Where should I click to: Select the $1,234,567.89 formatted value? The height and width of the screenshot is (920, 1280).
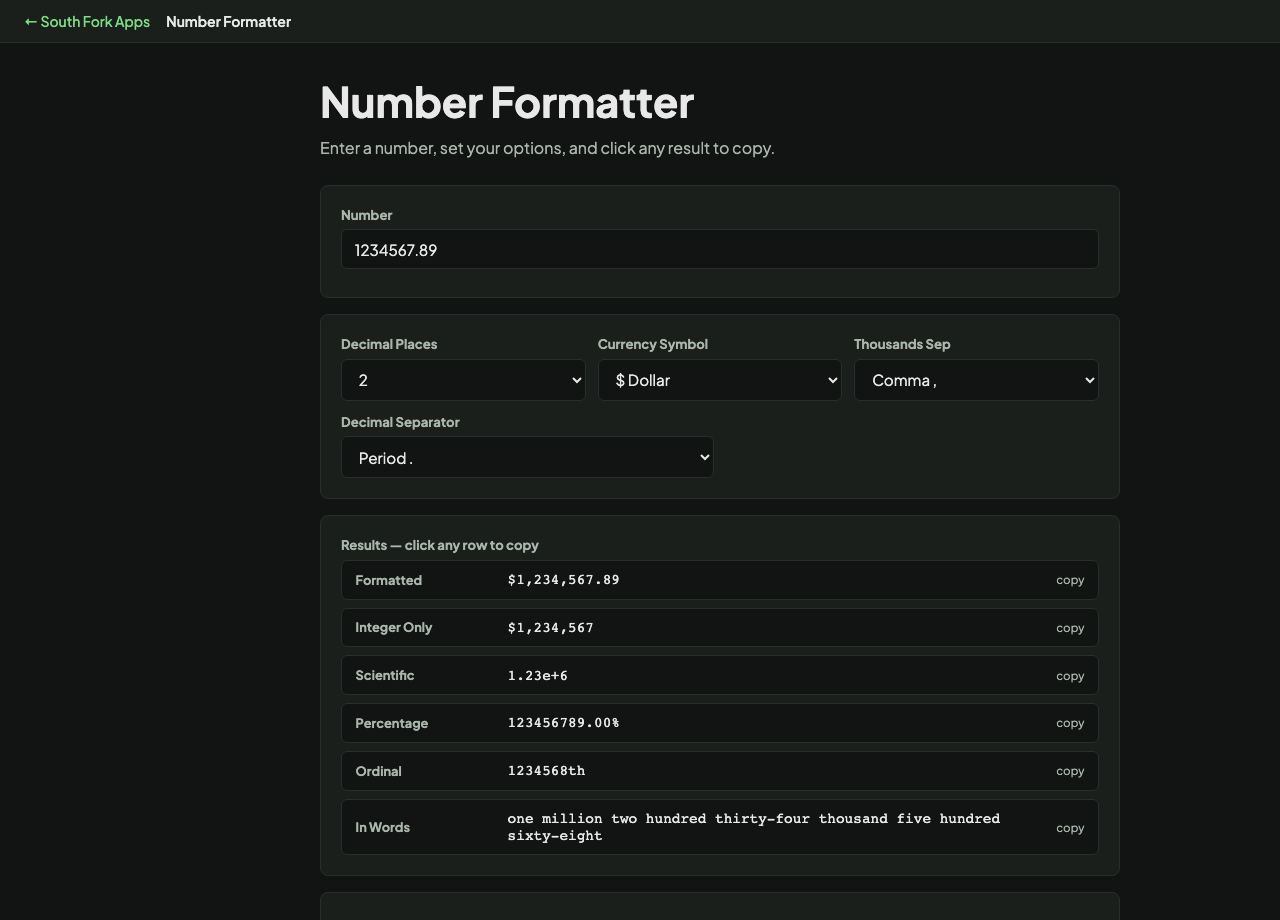(564, 580)
